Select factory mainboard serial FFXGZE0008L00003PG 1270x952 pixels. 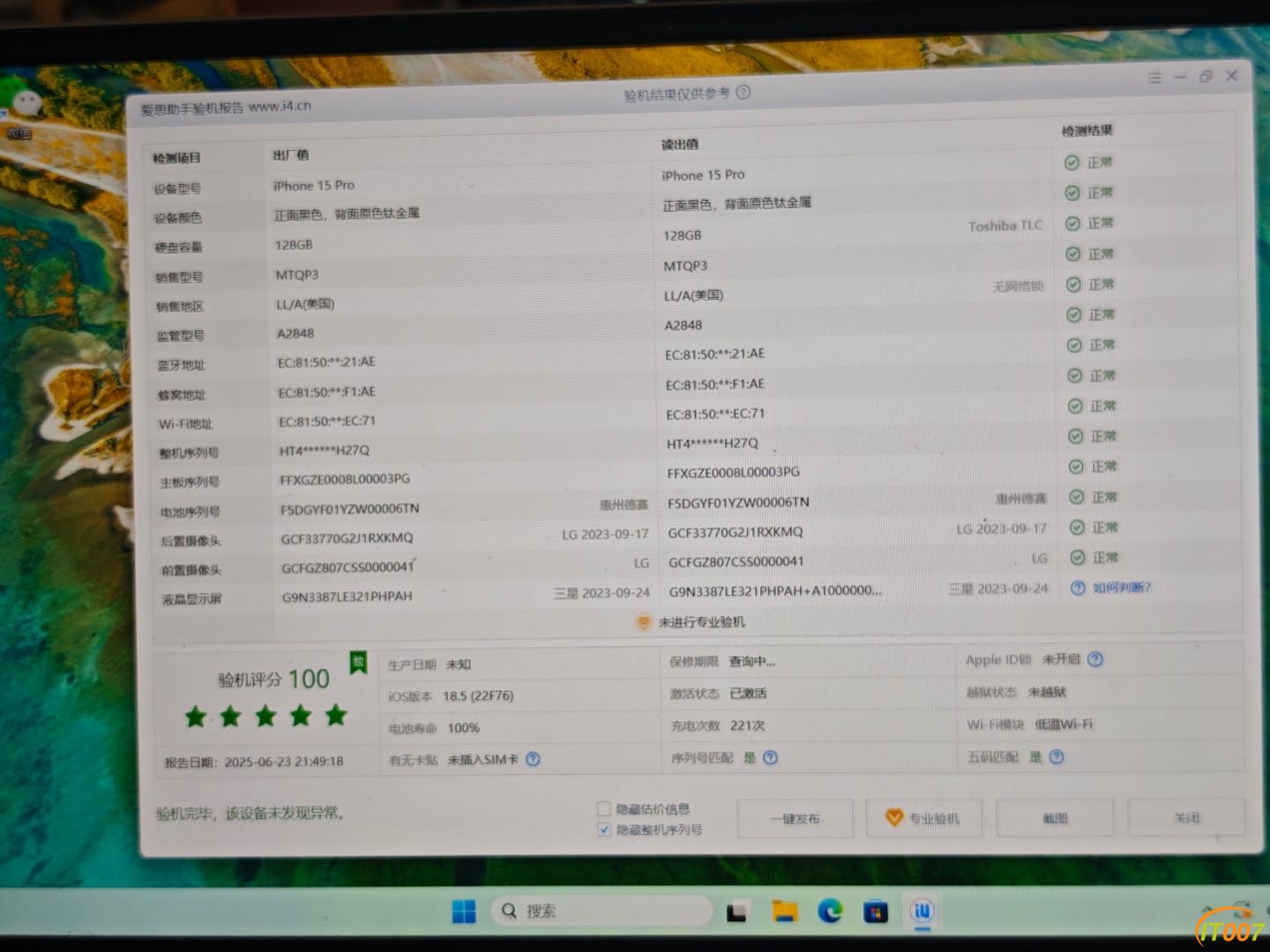click(345, 479)
